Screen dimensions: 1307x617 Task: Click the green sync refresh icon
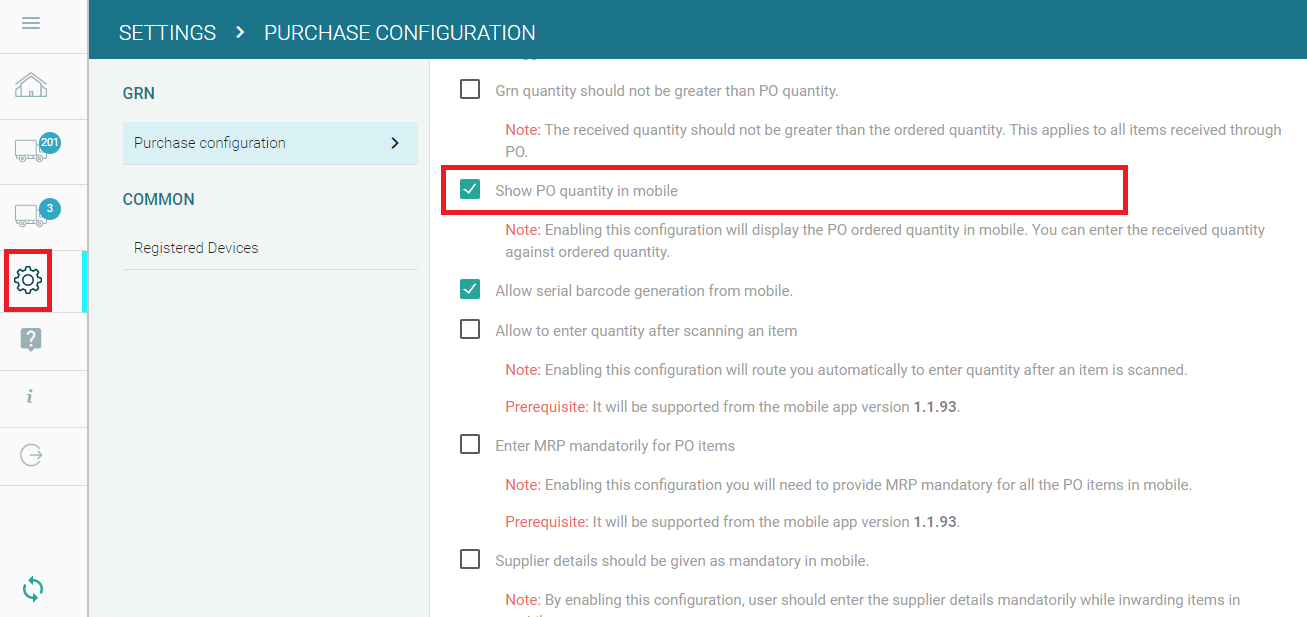tap(33, 589)
